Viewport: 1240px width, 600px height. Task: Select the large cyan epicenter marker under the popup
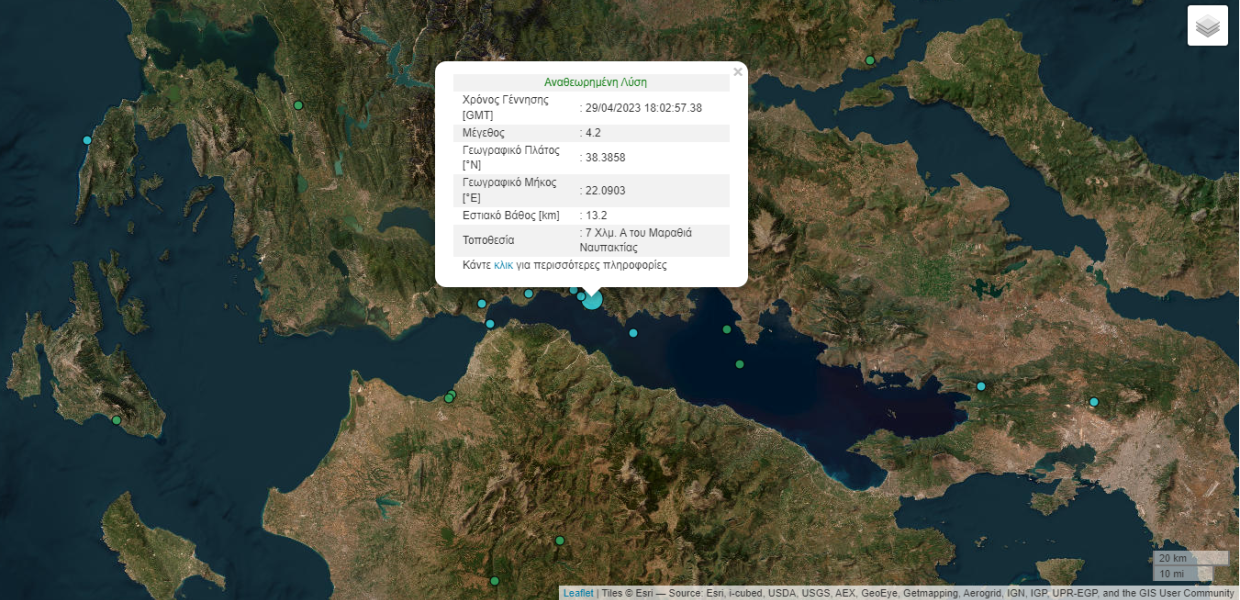coord(592,299)
